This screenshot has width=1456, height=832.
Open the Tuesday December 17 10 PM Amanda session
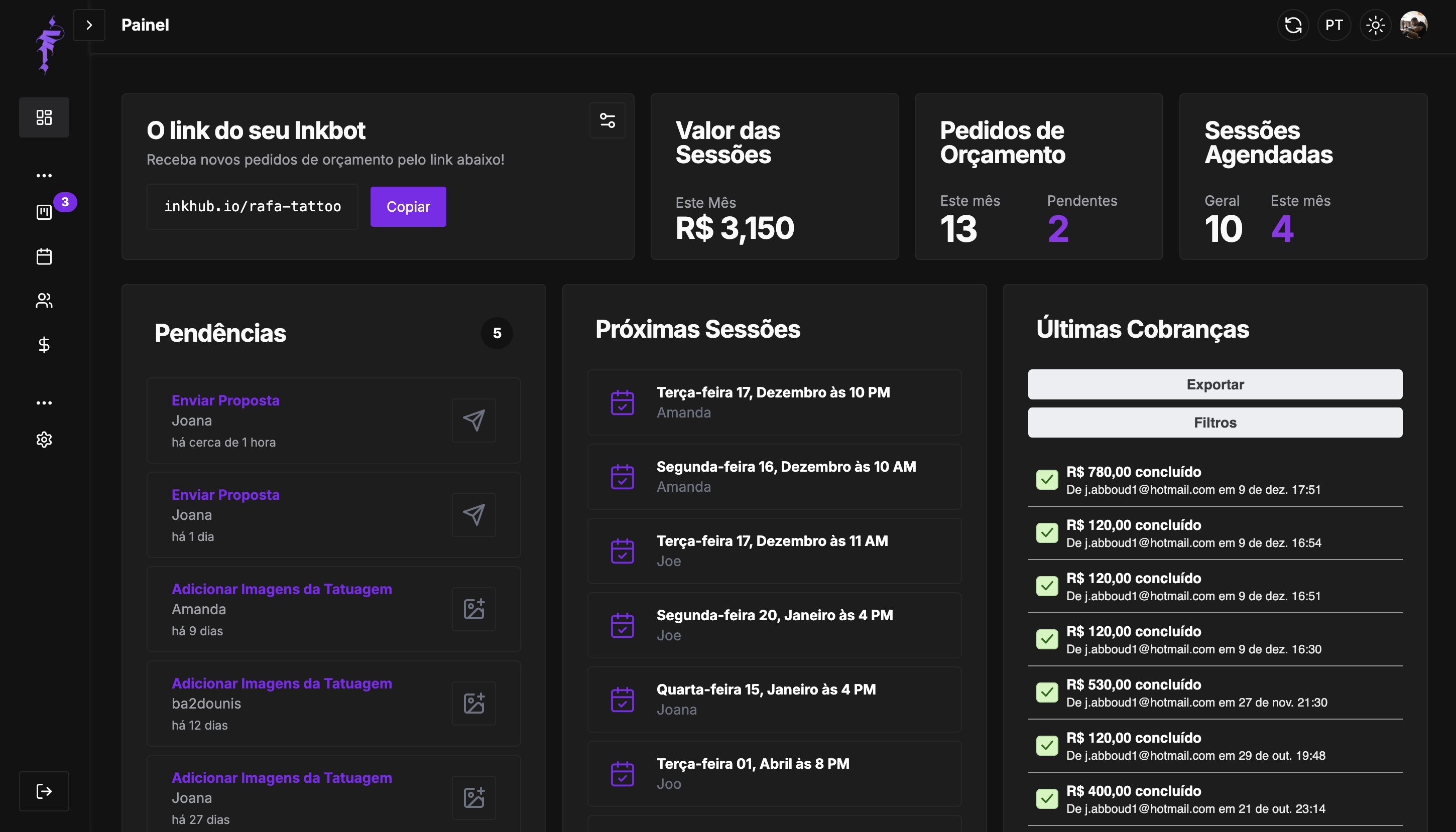(x=774, y=402)
